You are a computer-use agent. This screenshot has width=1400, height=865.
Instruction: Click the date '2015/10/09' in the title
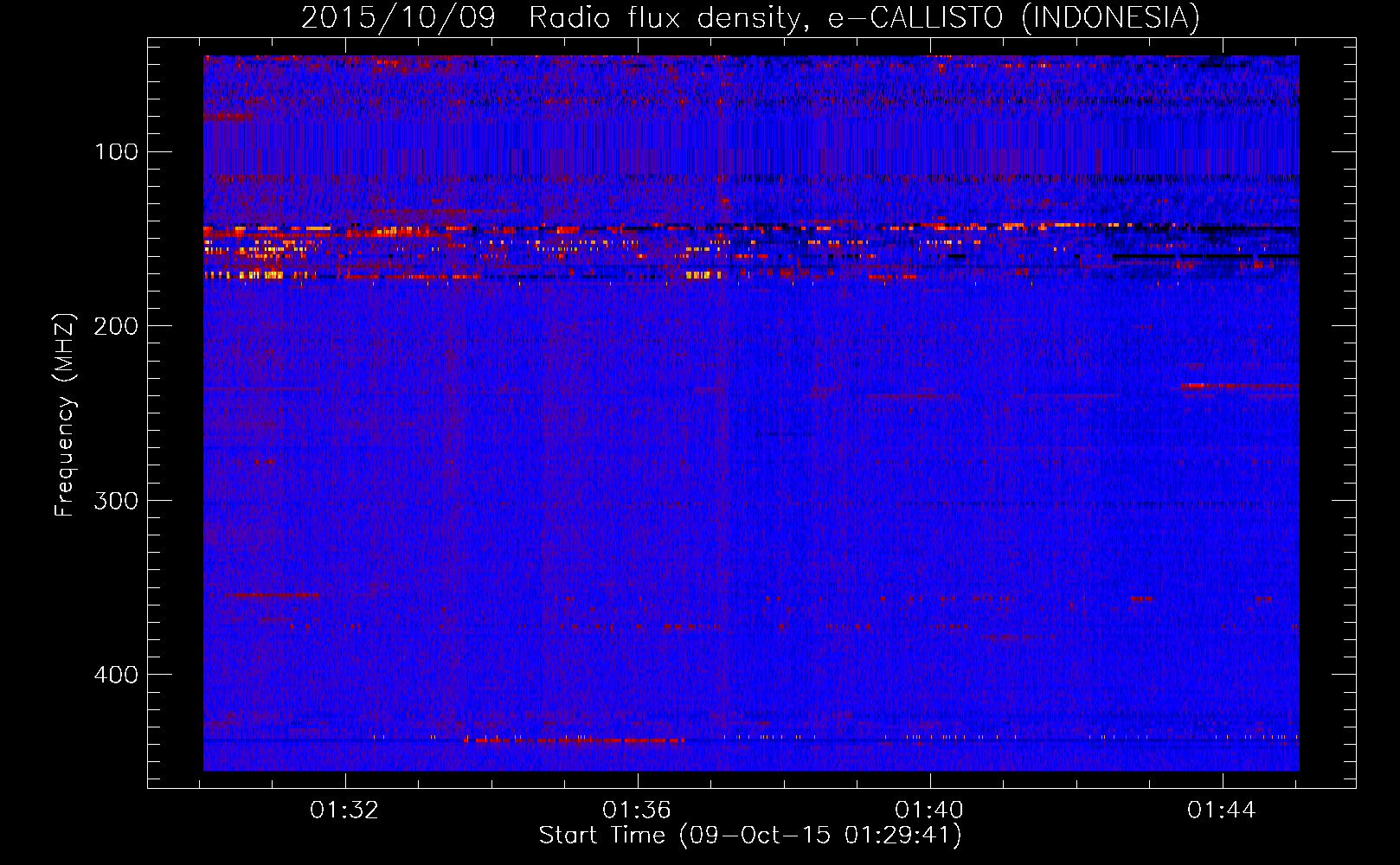[398, 17]
